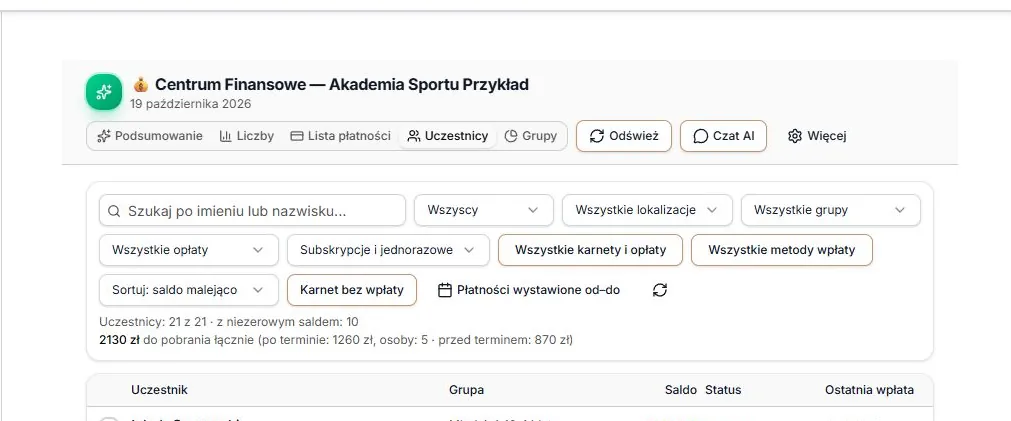Open Czat AI

coord(723,136)
